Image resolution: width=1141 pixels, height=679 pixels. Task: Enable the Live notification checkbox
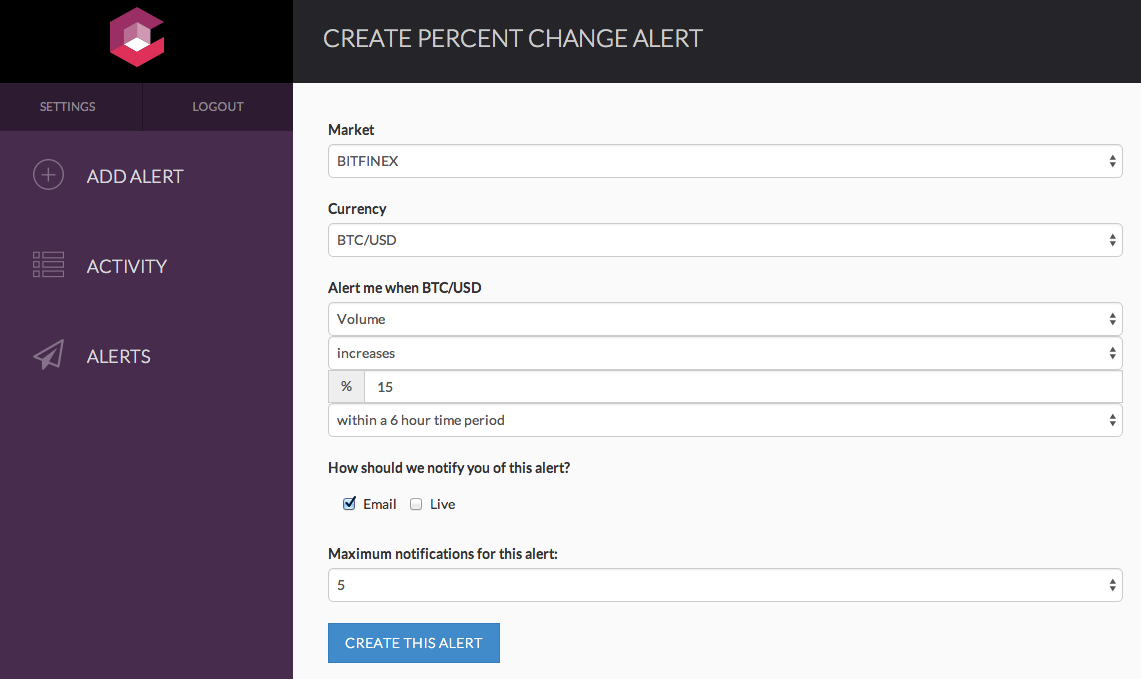416,504
